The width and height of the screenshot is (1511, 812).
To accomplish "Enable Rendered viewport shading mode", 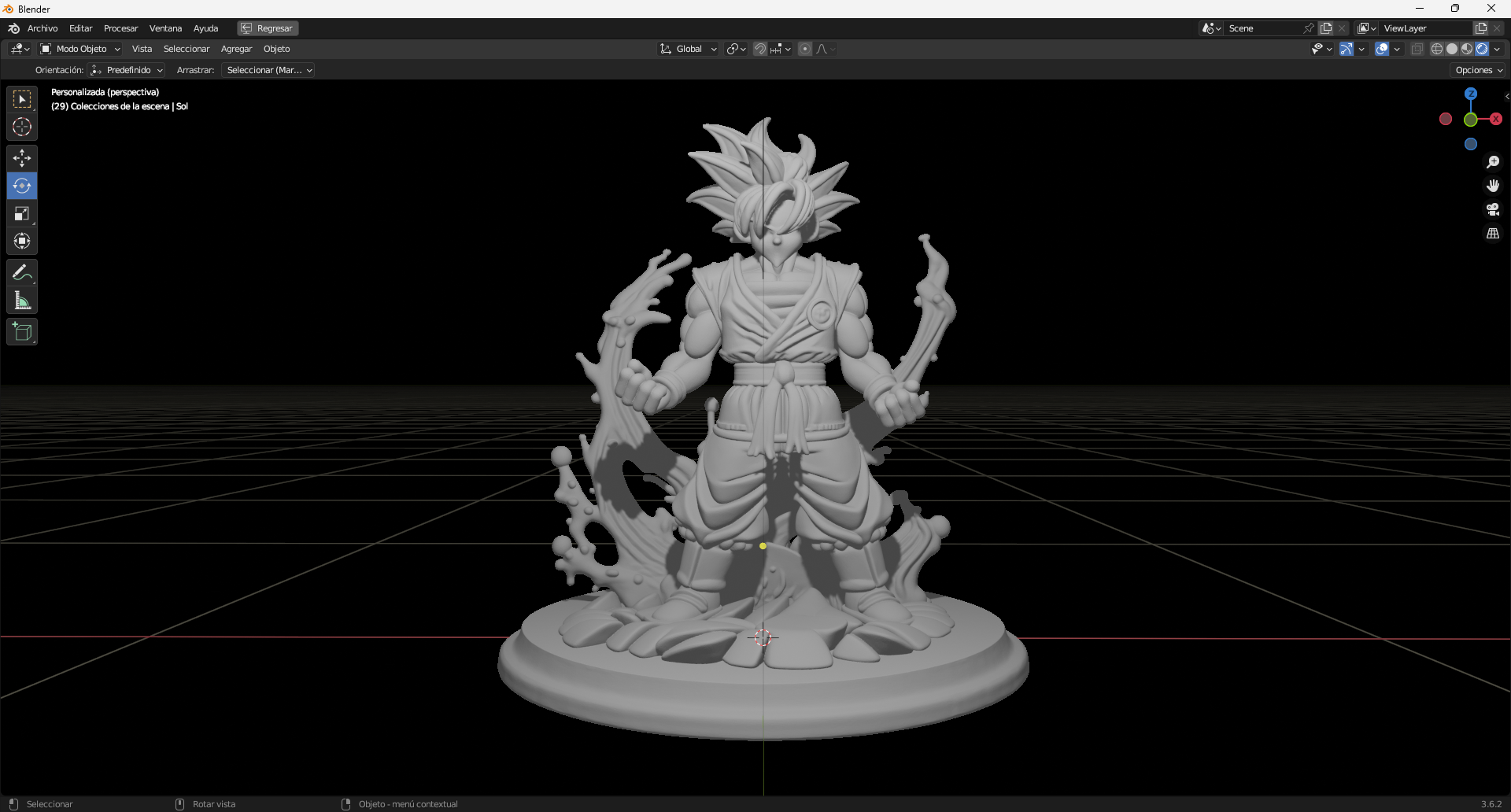I will point(1483,48).
